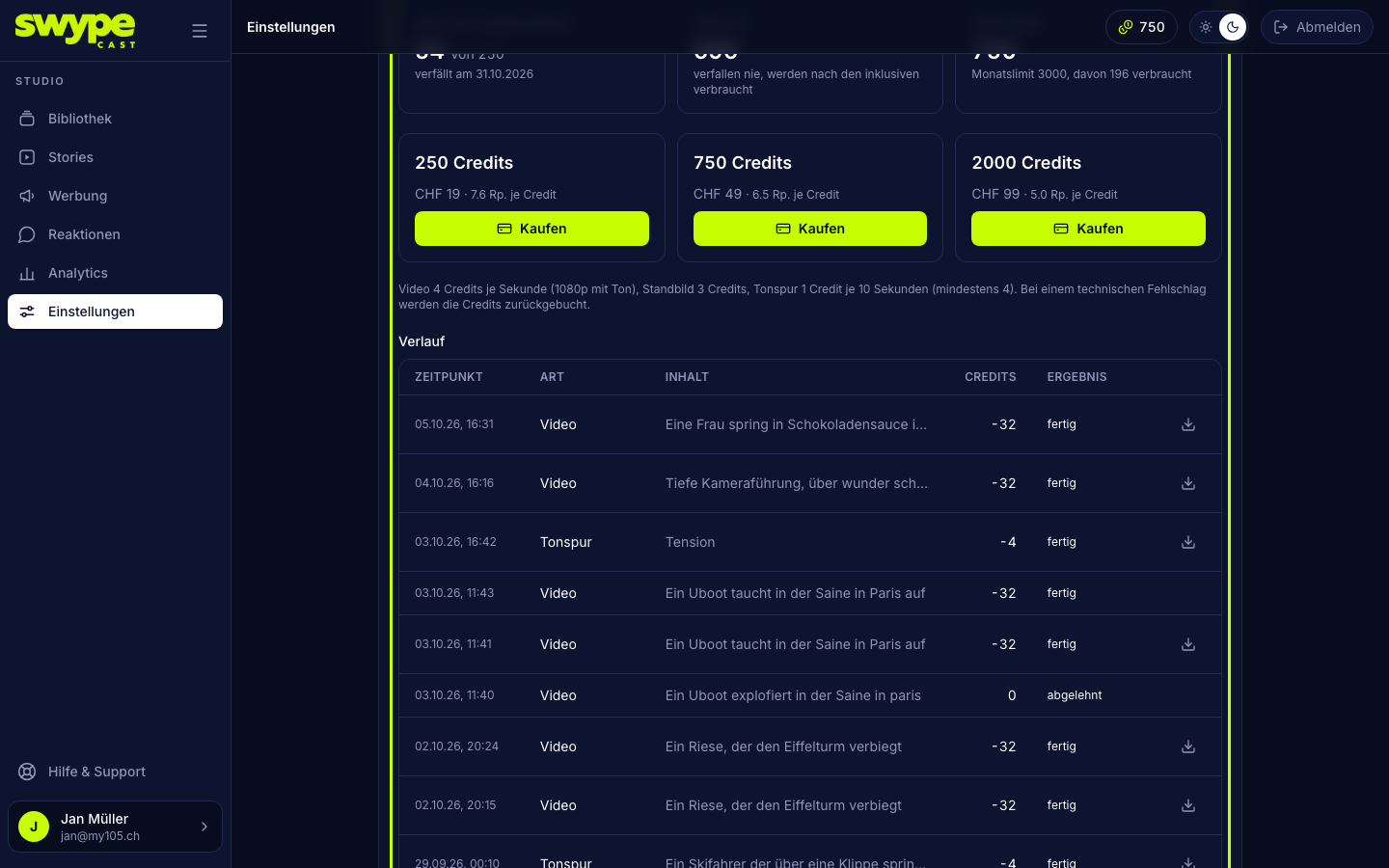Download the Tension Tonspur result

(x=1188, y=542)
